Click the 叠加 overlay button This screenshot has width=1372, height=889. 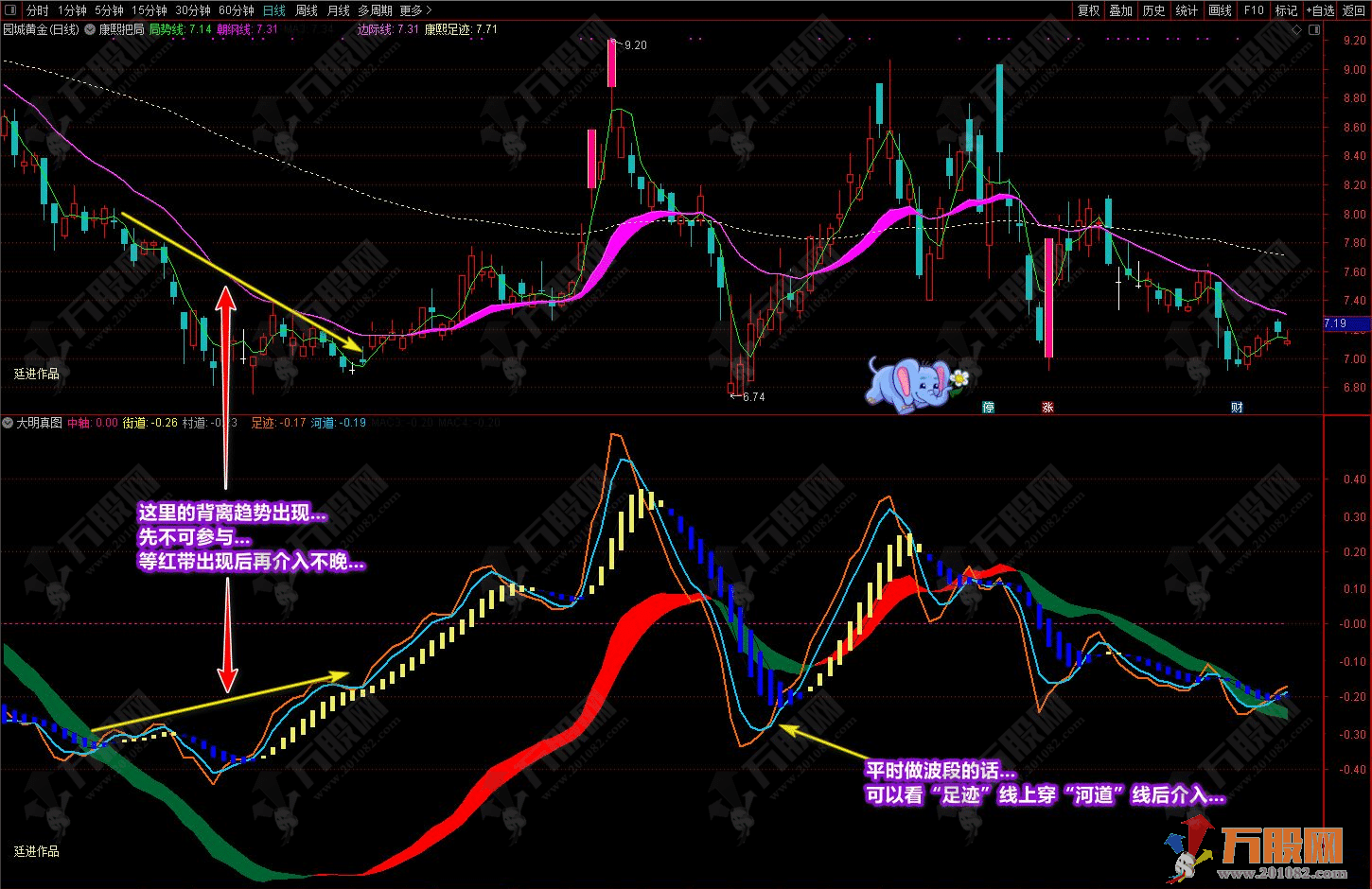click(1121, 10)
